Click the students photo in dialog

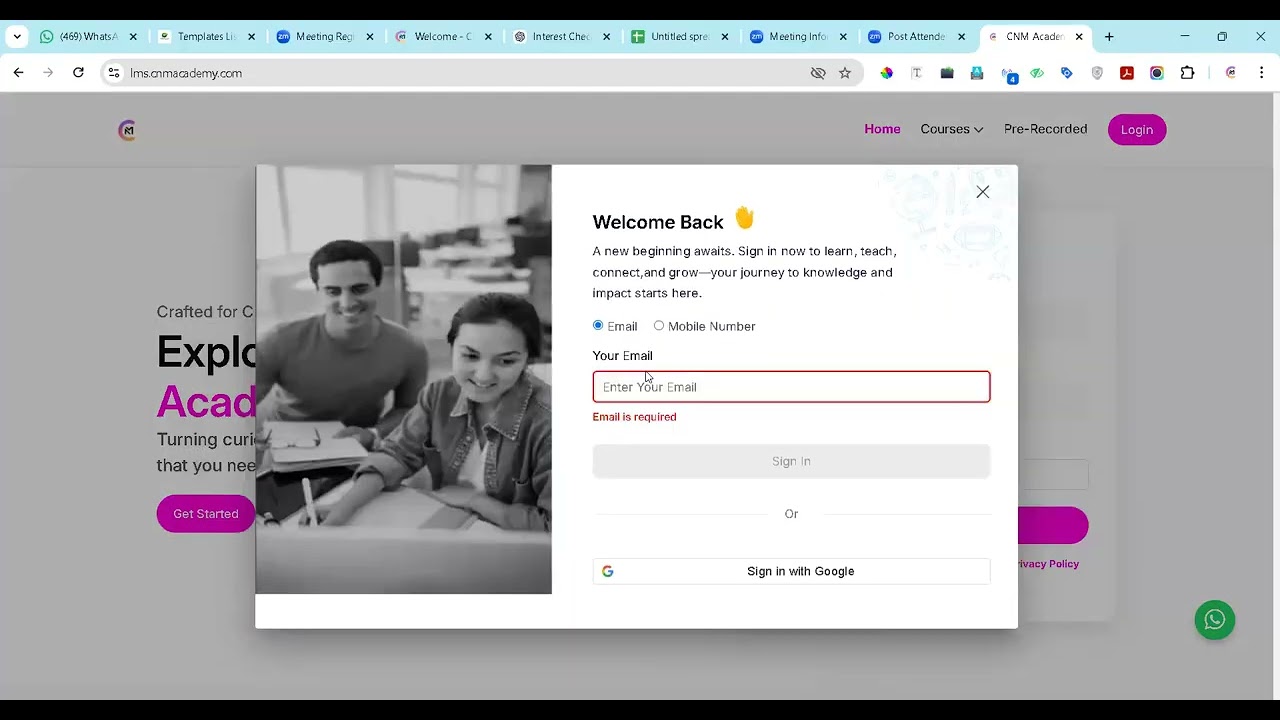(403, 380)
